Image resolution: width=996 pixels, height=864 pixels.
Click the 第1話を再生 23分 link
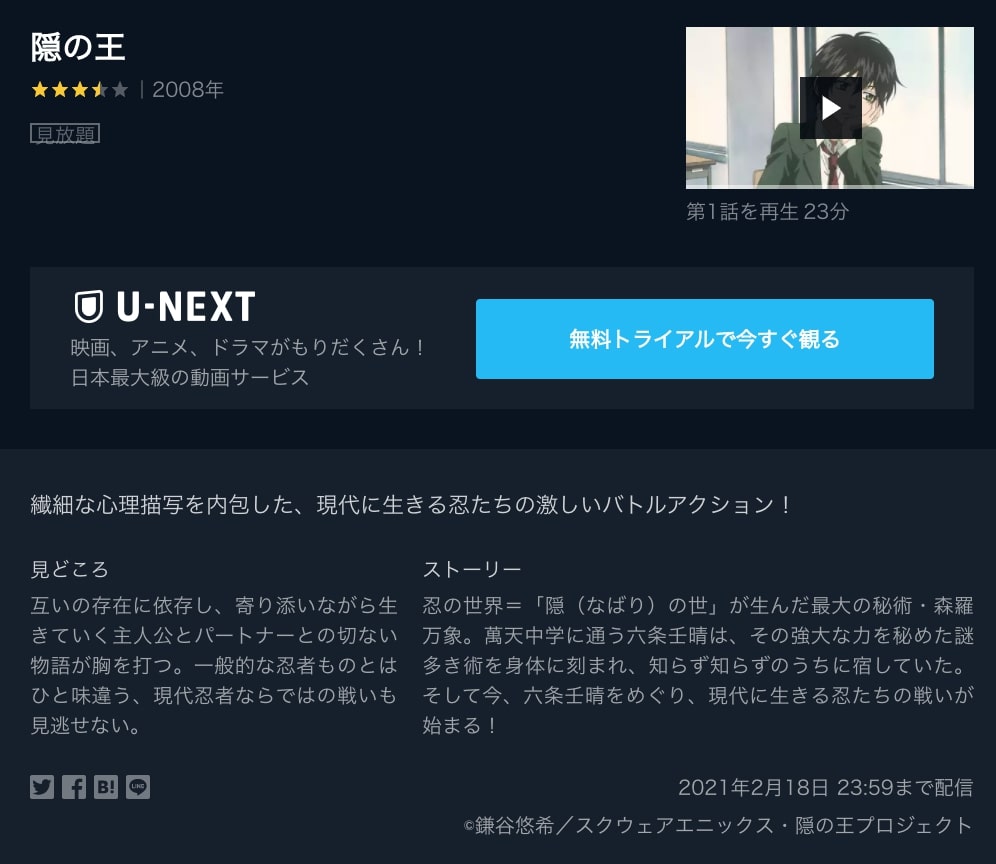tap(767, 212)
